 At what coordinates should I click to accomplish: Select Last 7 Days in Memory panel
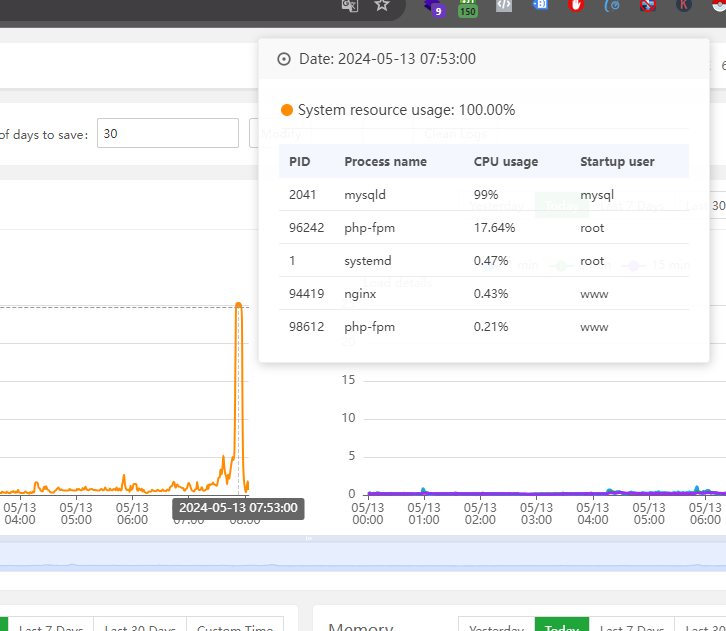[x=632, y=625]
